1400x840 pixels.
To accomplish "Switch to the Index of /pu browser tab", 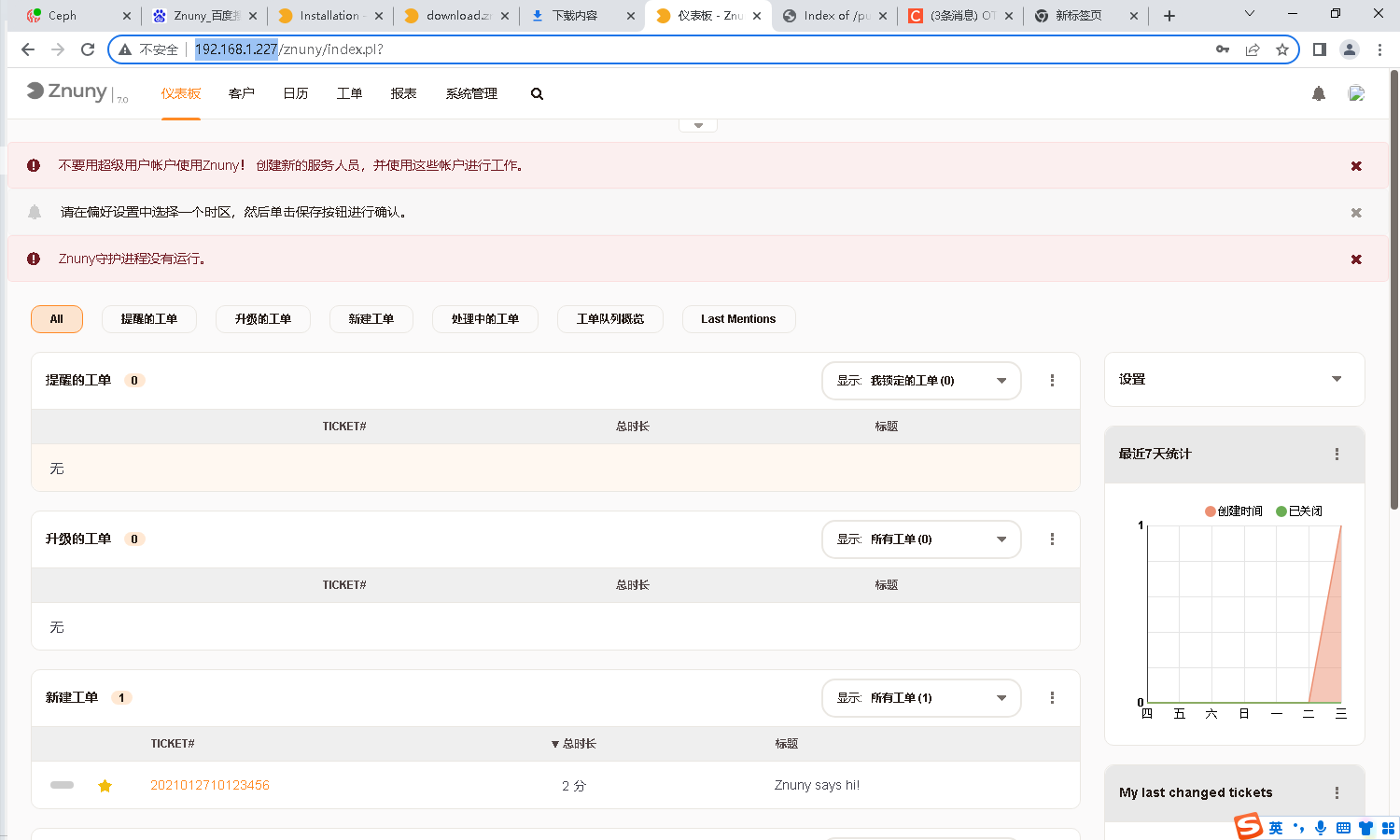I will [836, 16].
